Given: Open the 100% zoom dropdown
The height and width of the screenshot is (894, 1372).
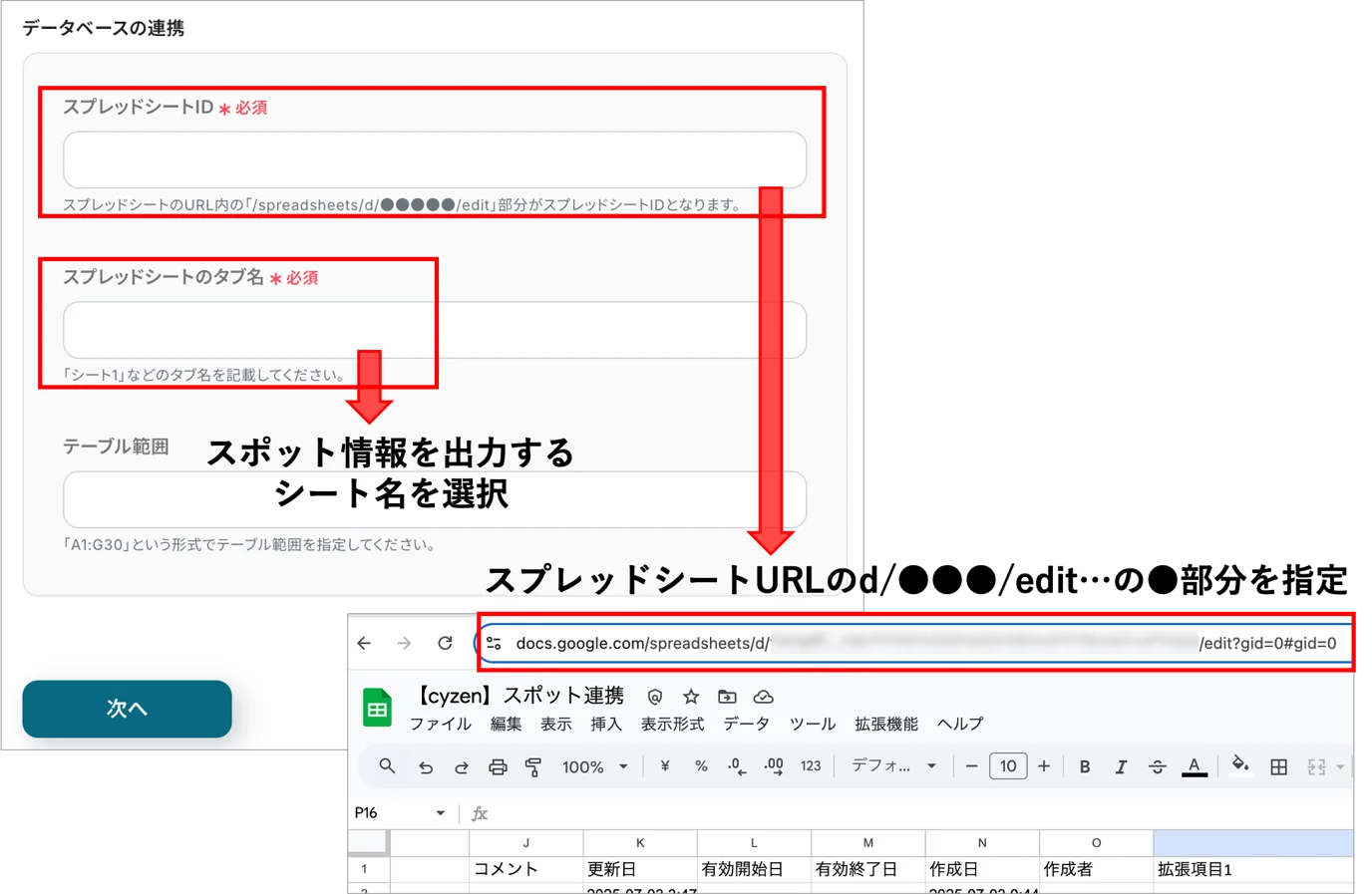Looking at the screenshot, I should pos(595,767).
